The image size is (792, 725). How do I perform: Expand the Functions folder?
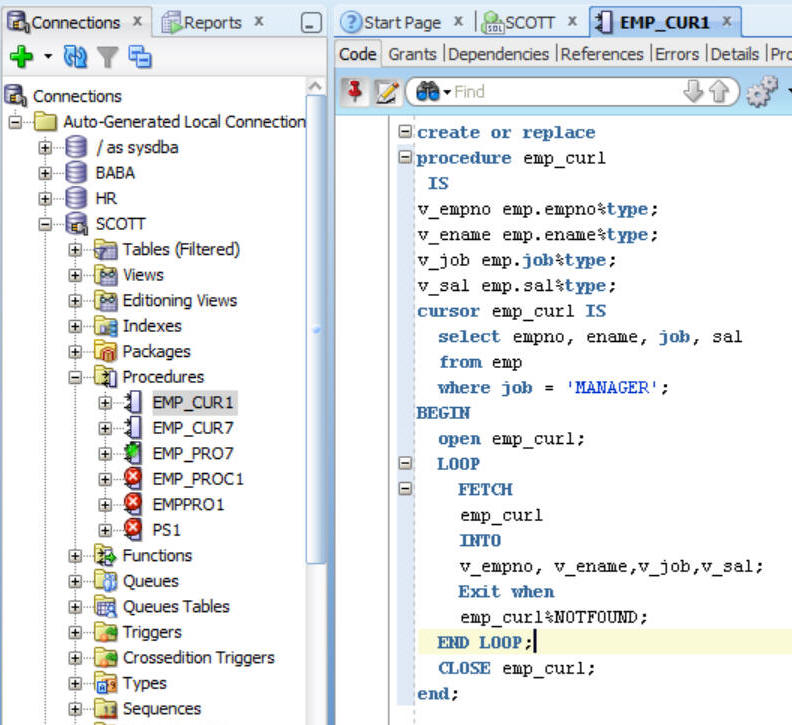[76, 556]
